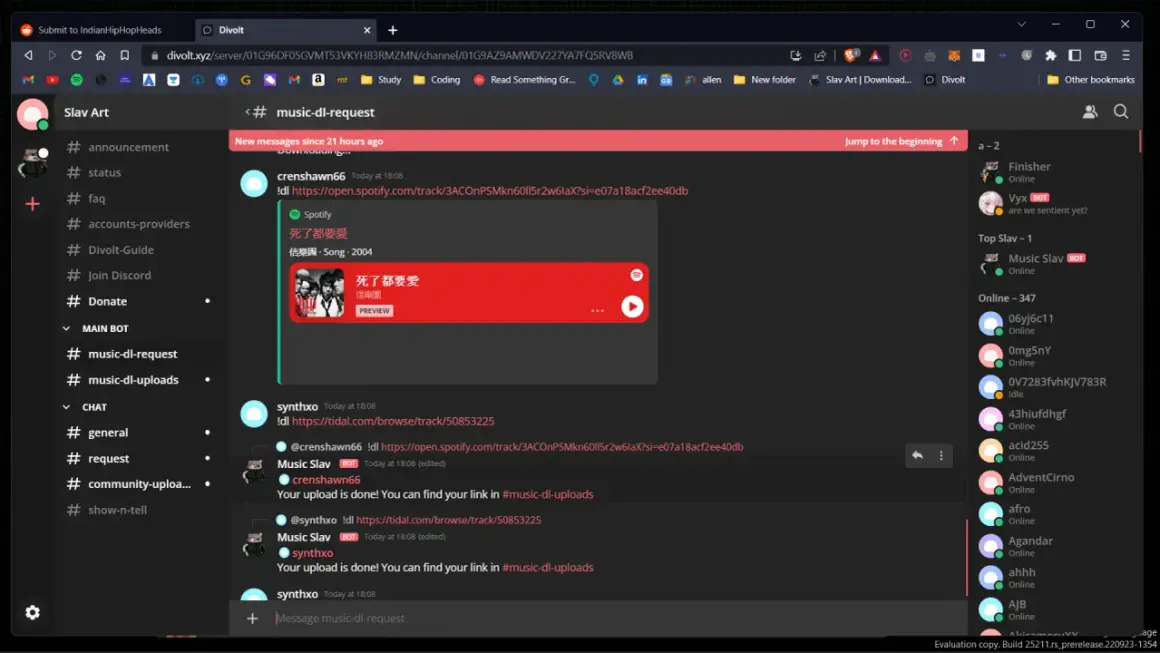Open Other bookmarks folder
This screenshot has width=1160, height=653.
coord(1090,80)
